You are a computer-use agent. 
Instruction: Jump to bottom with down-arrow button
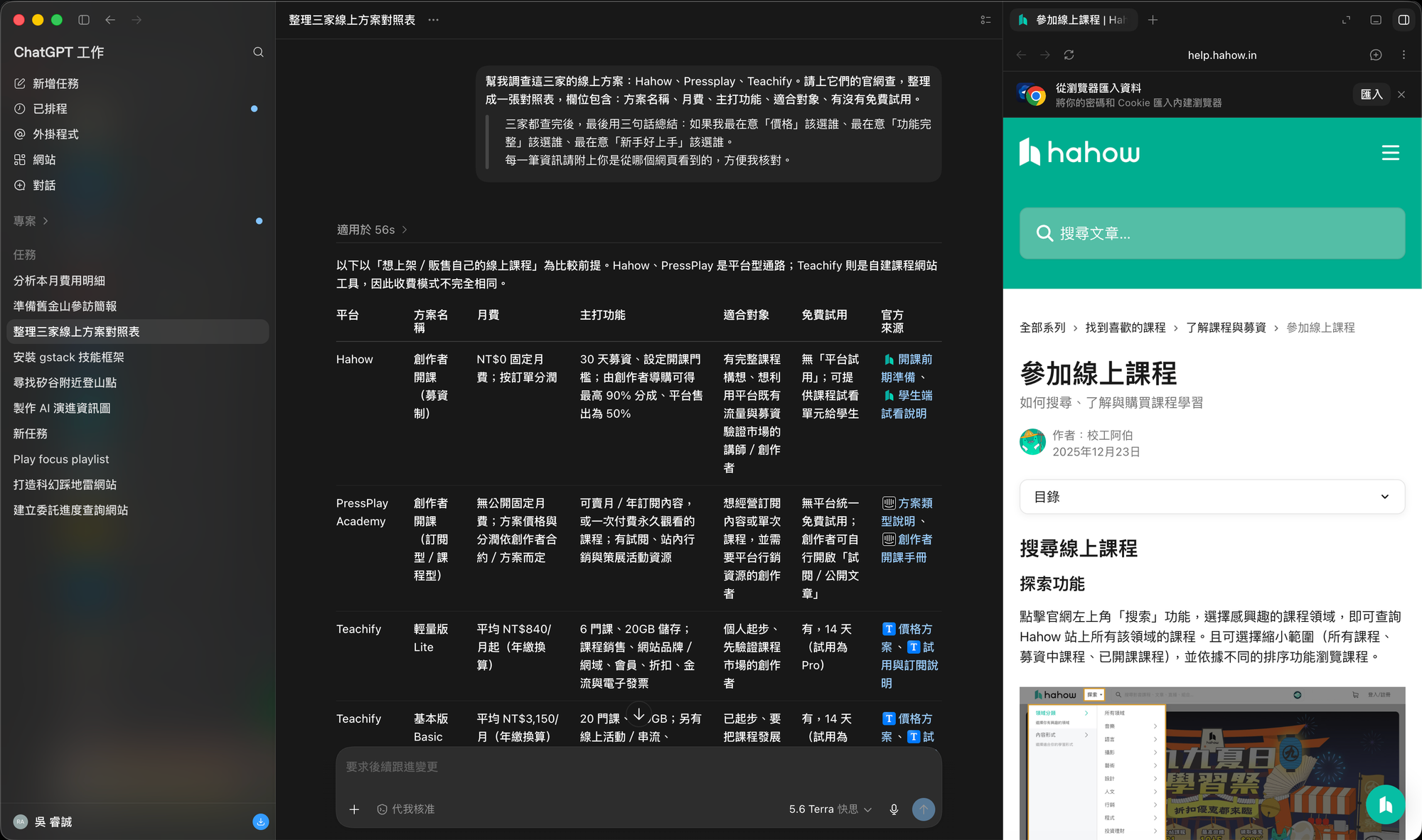[x=638, y=714]
